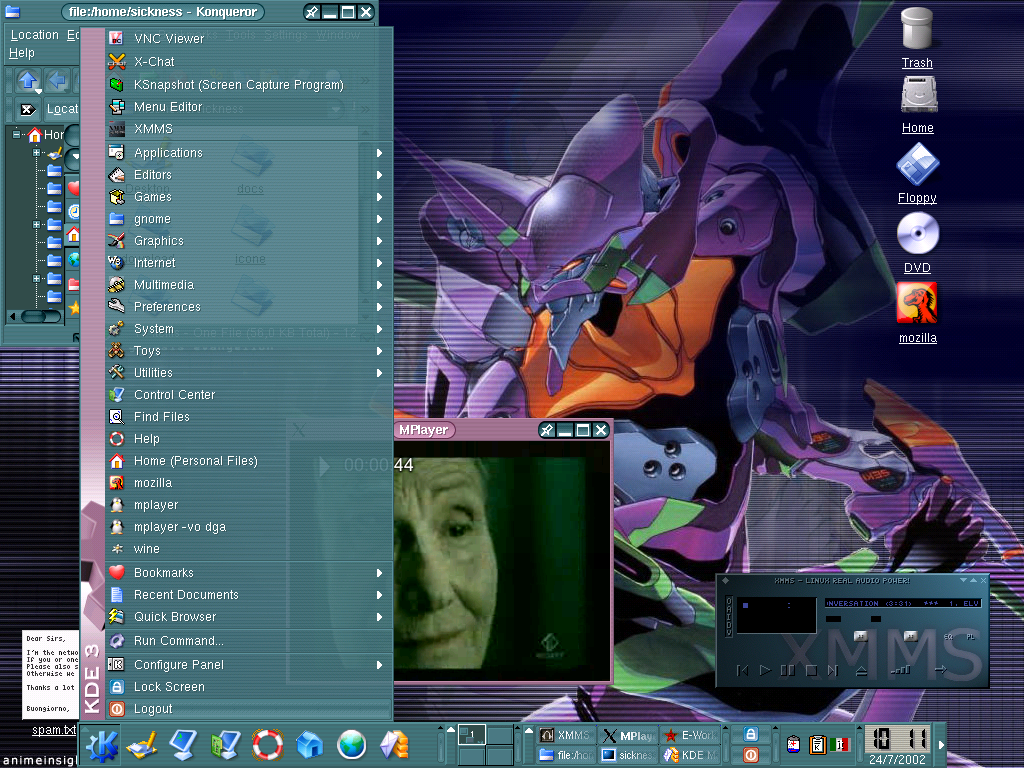Expand the System submenu
The height and width of the screenshot is (768, 1024).
[248, 328]
